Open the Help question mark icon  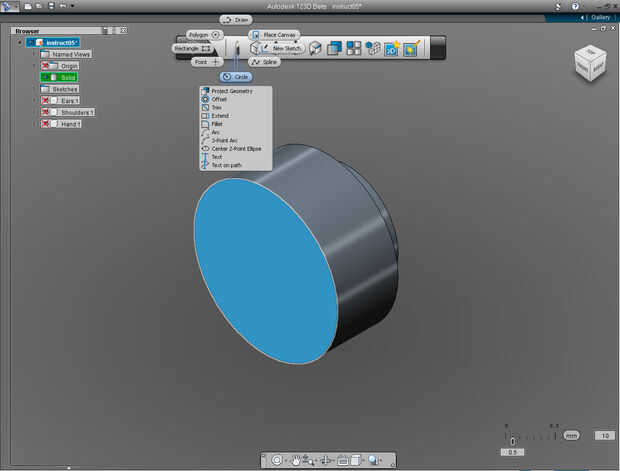[575, 6]
